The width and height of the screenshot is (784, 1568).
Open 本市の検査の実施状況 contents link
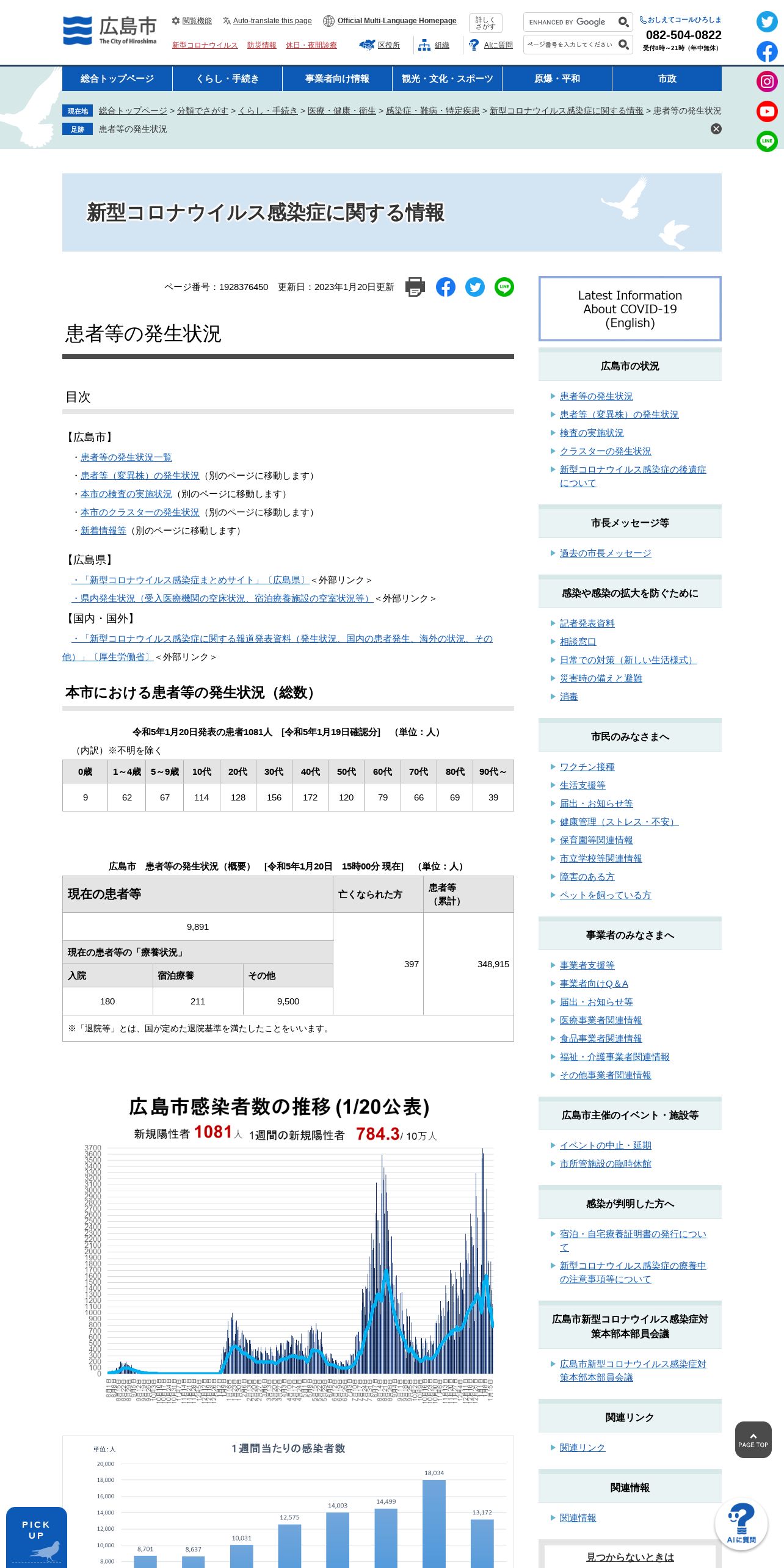126,494
